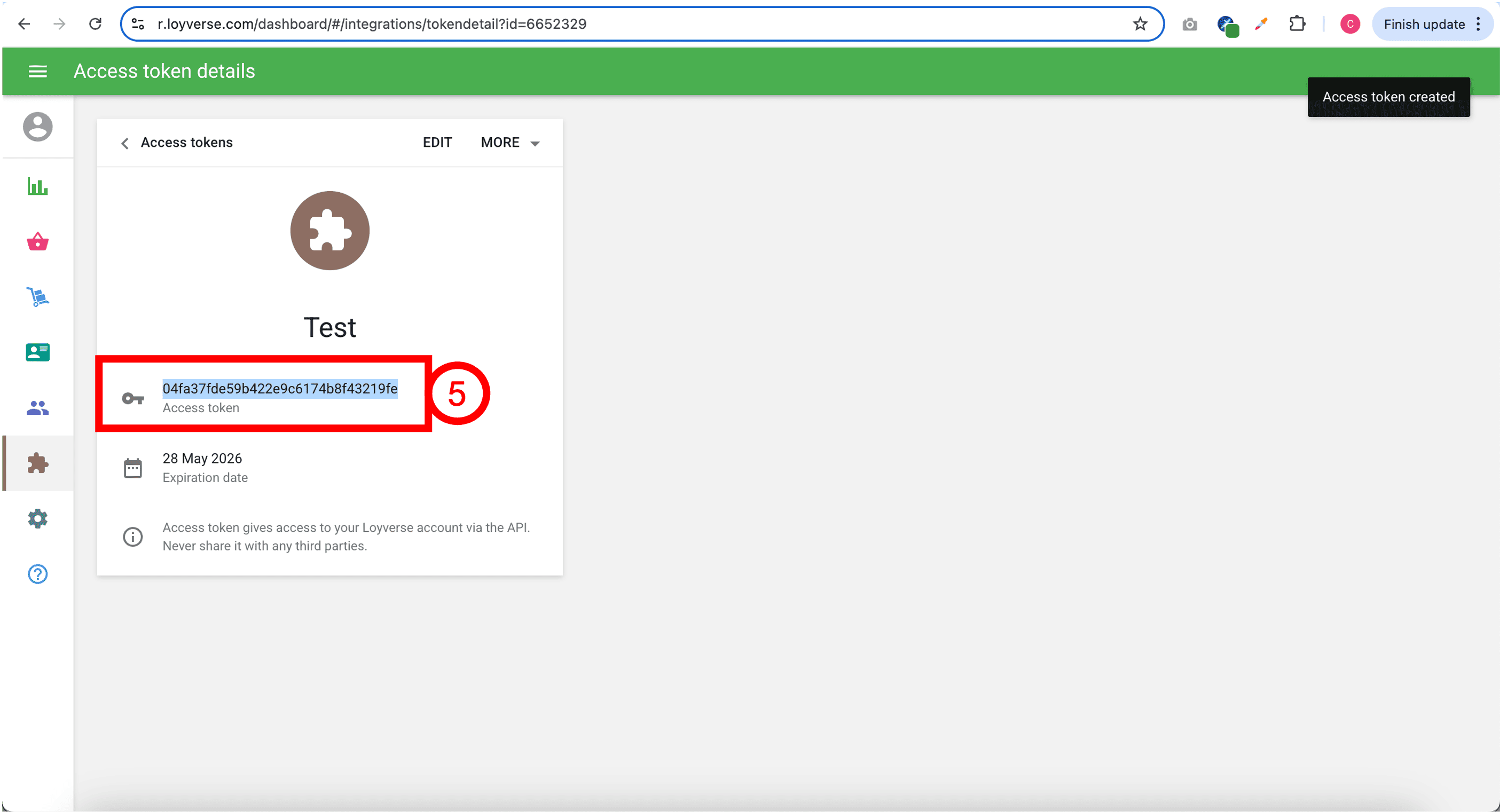1500x812 pixels.
Task: Open the account profile icon in sidebar
Action: 38,127
